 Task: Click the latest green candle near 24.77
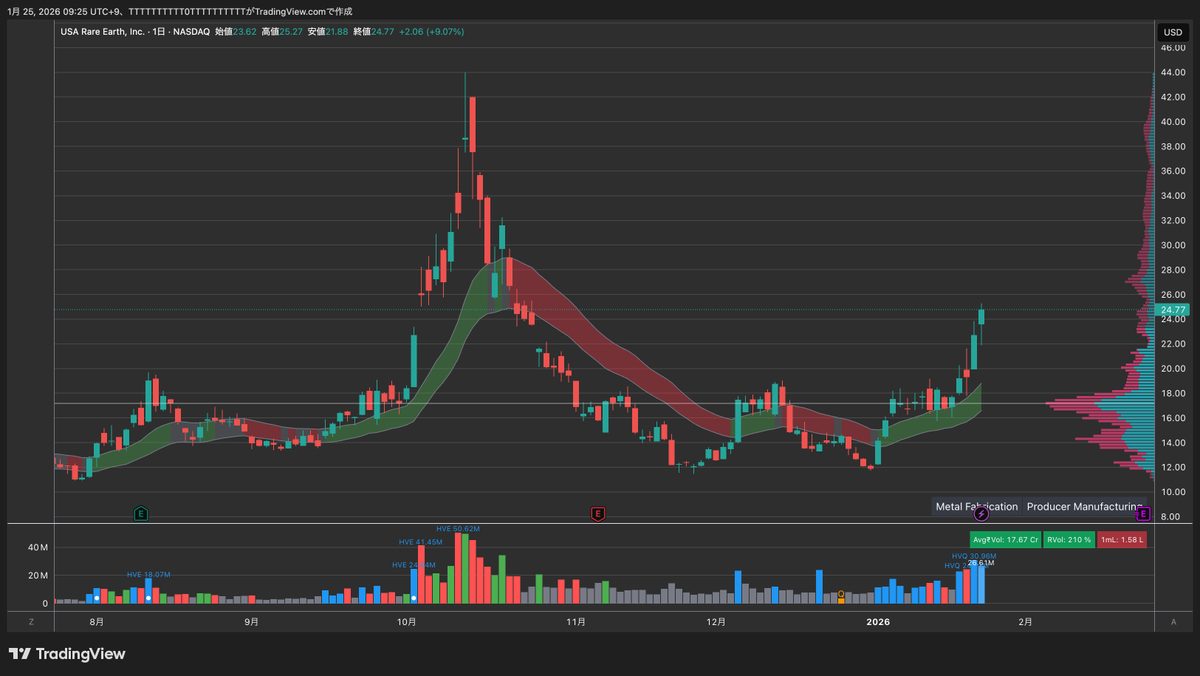[x=981, y=317]
